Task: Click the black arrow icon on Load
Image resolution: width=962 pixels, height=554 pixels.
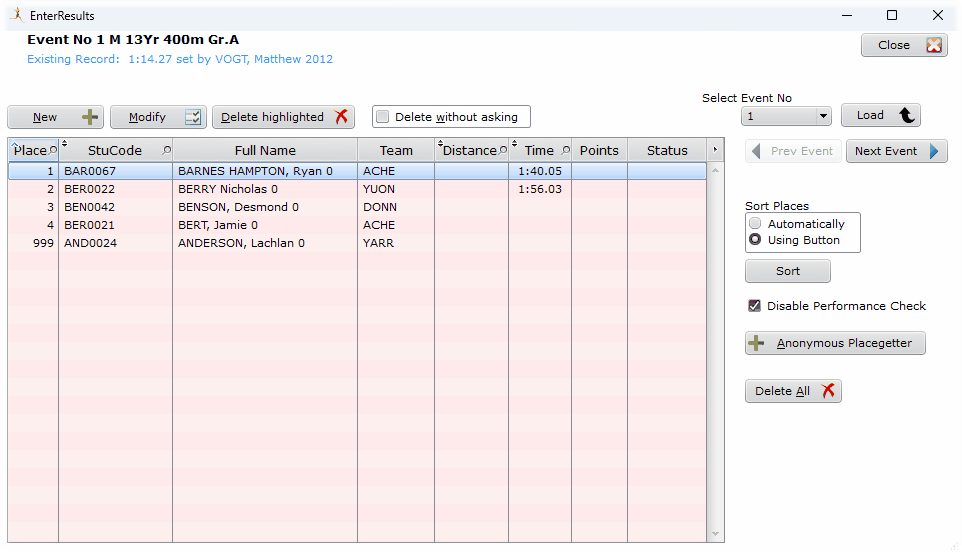Action: tap(907, 115)
